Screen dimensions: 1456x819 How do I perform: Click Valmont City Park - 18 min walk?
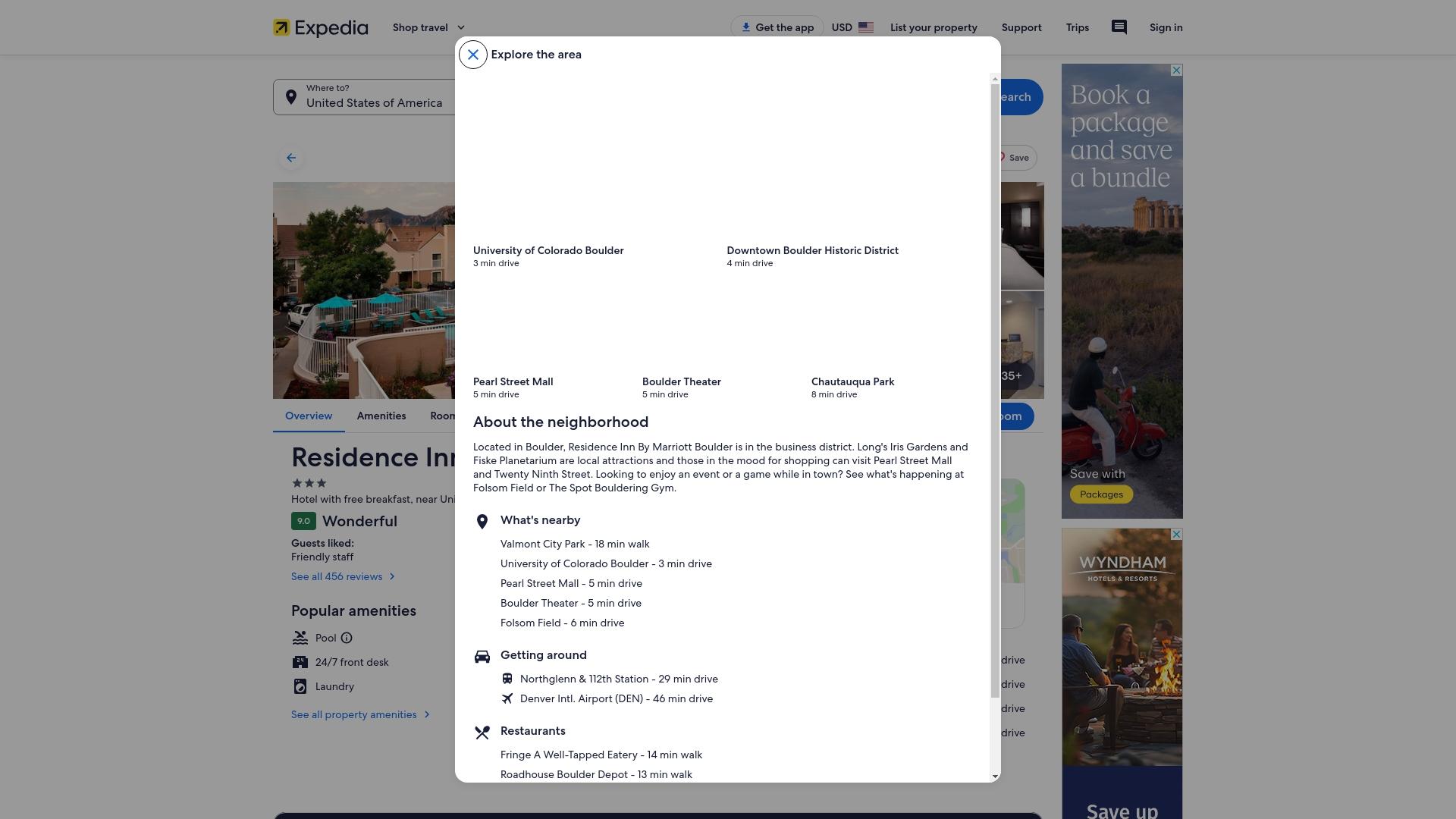(x=575, y=544)
